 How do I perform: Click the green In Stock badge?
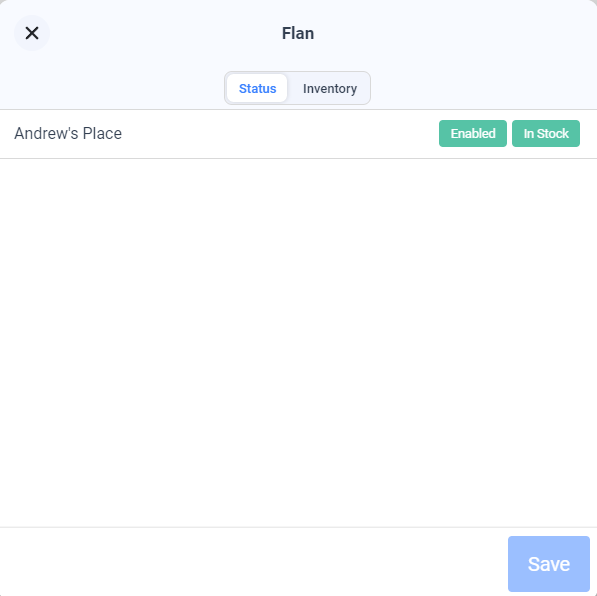tap(546, 134)
